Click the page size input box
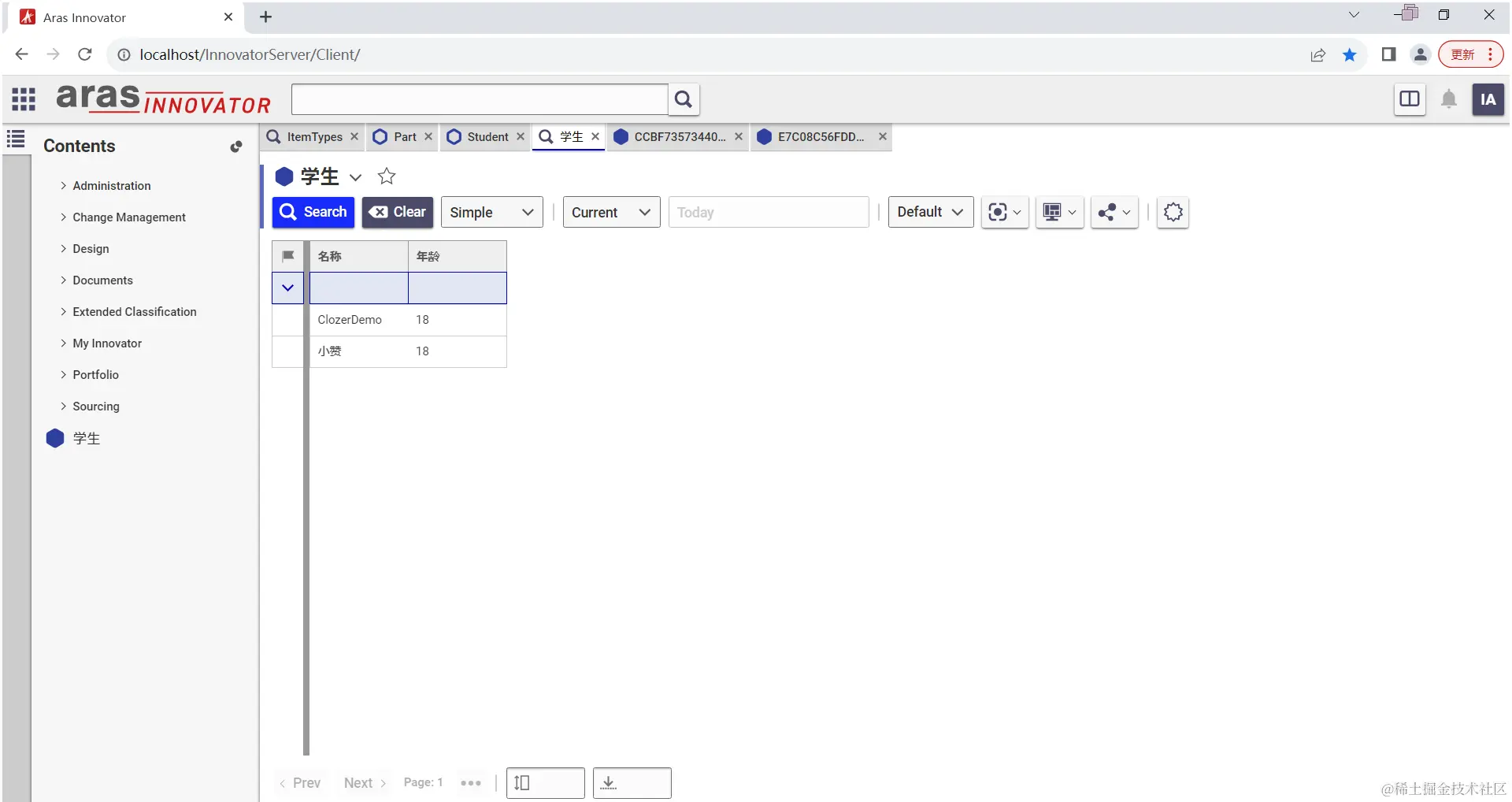Screen dimensions: 1512x802 tap(546, 783)
